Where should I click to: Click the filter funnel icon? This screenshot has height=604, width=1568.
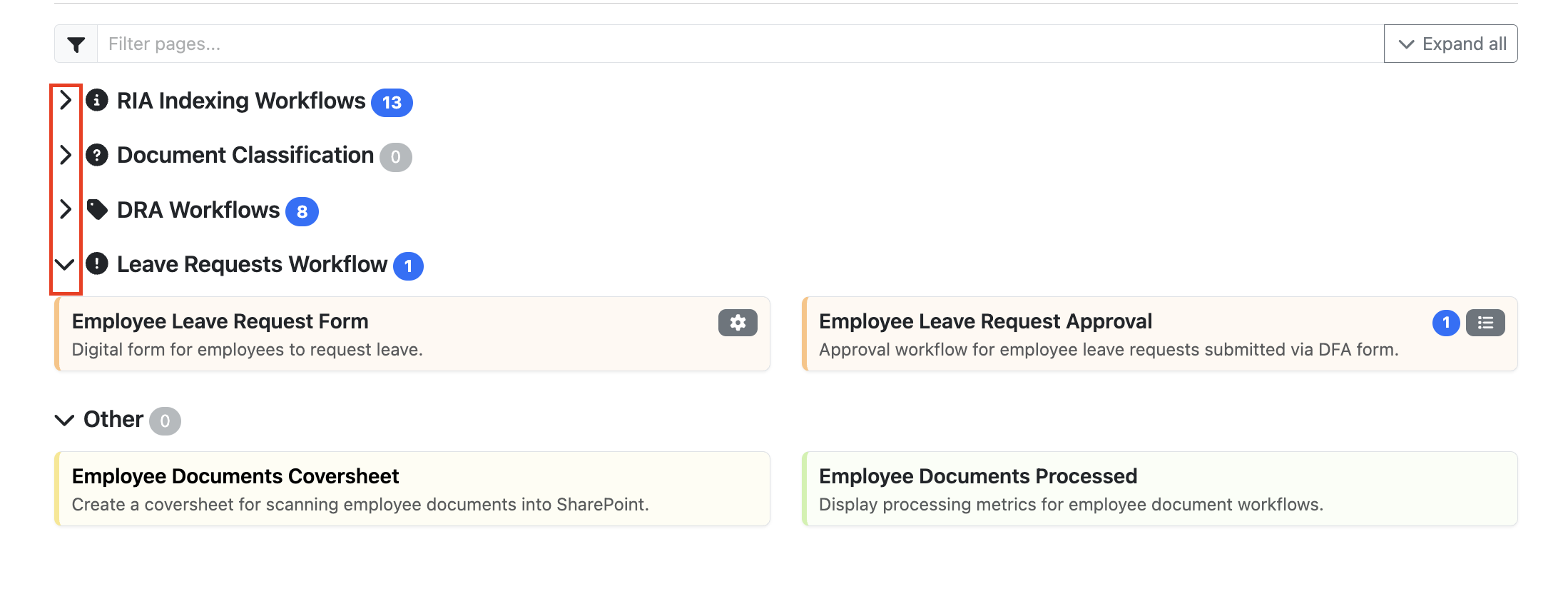(76, 44)
